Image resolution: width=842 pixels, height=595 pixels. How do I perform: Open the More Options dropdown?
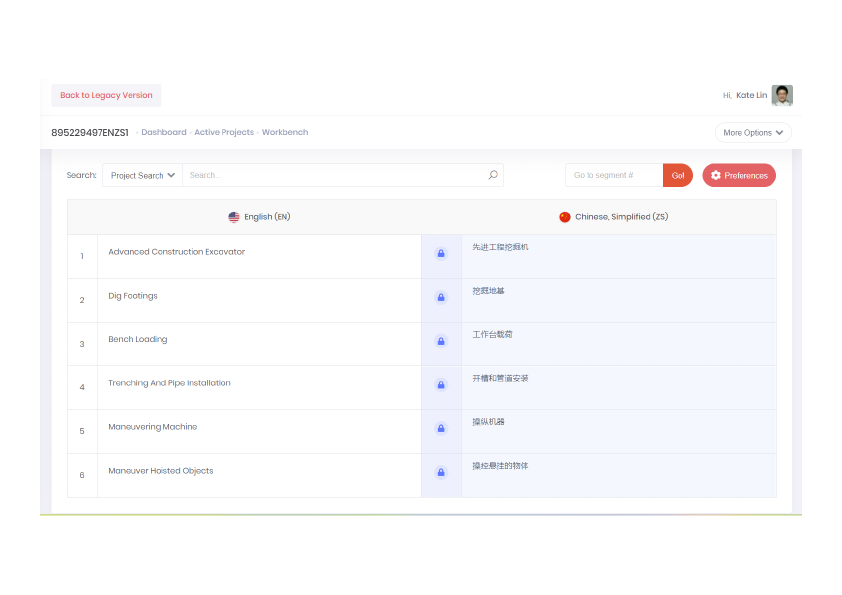pos(752,132)
